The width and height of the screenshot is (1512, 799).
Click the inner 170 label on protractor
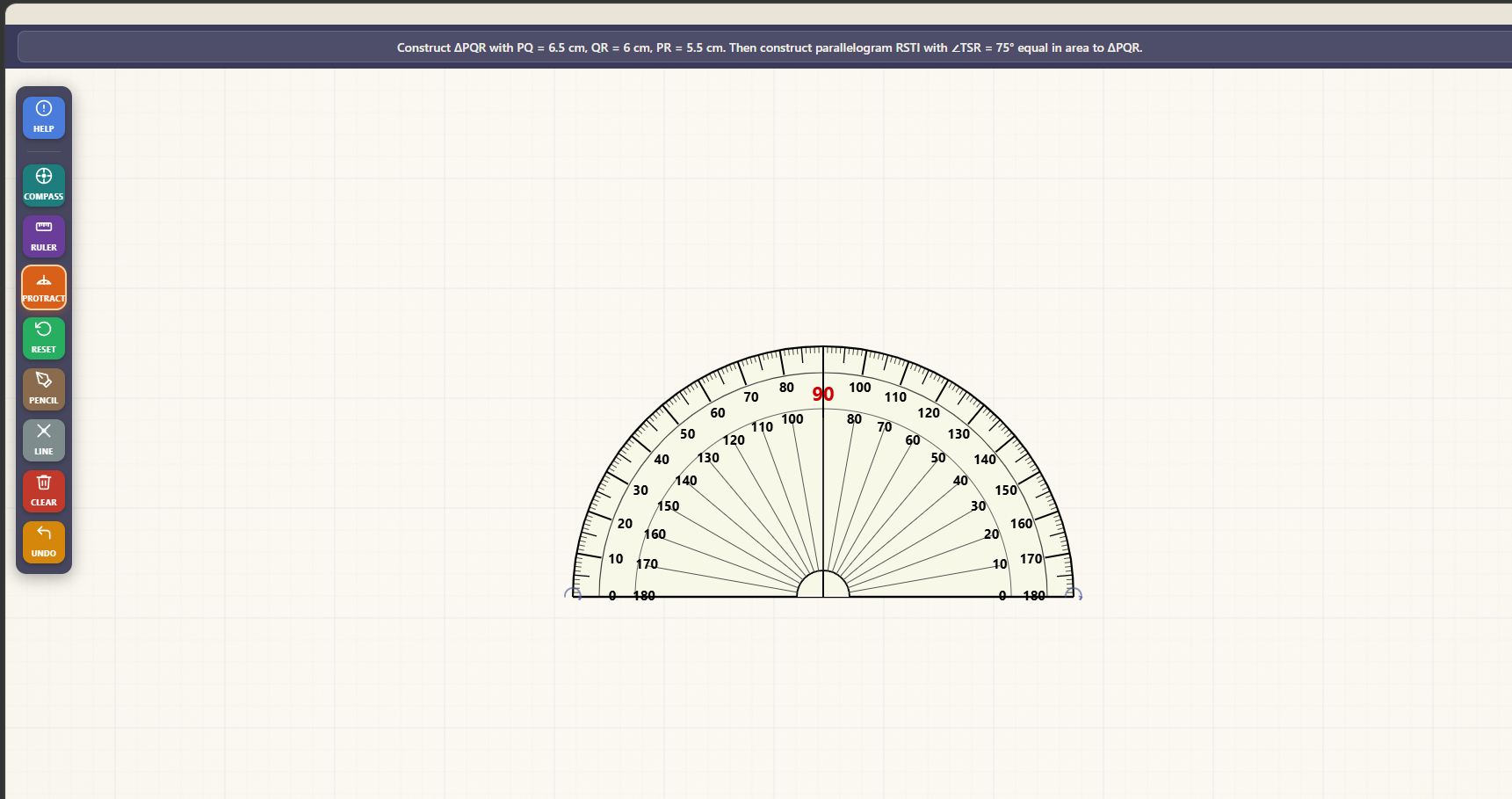tap(647, 564)
